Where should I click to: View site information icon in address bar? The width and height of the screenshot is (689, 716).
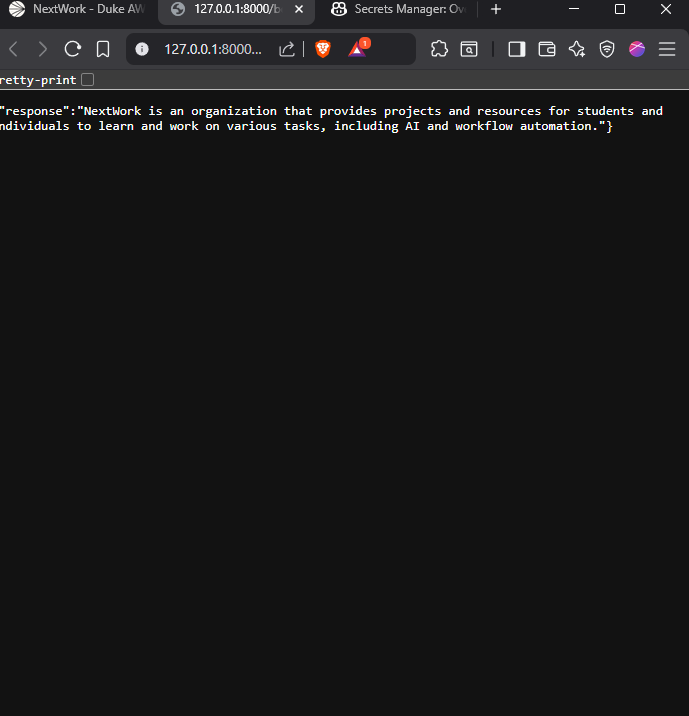[142, 49]
